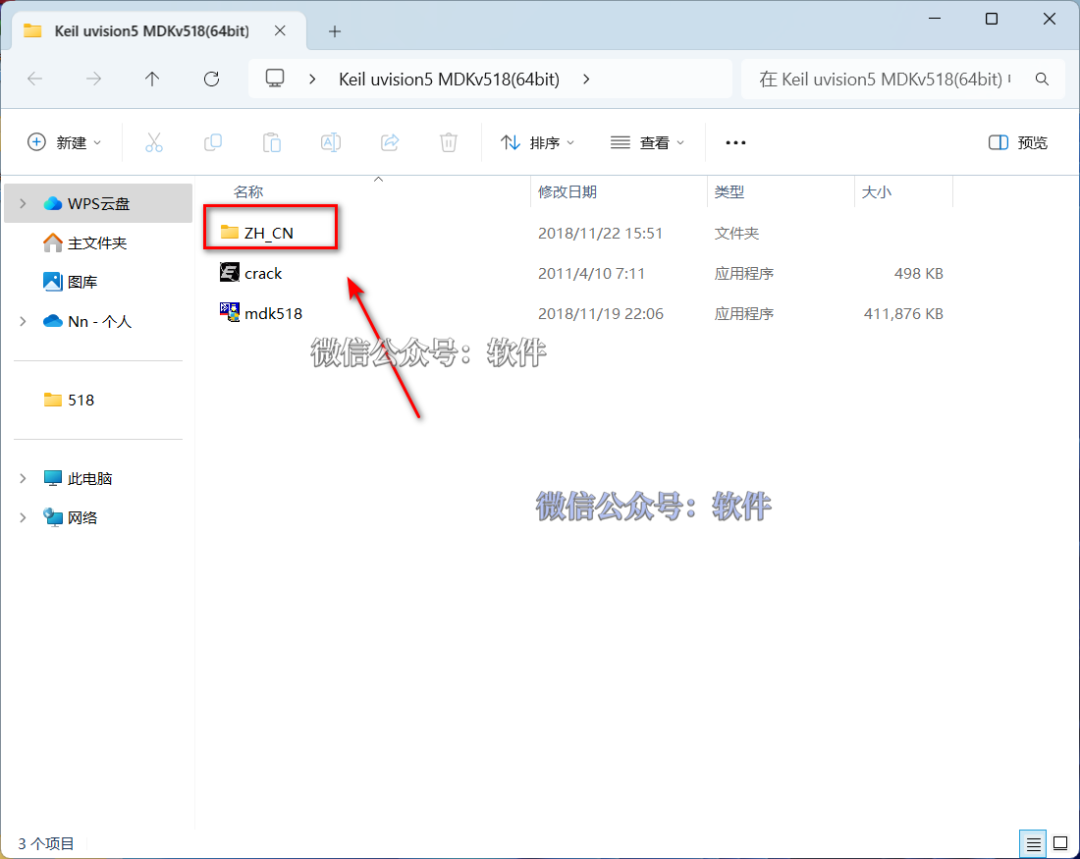Go up one folder level
Screen dimensions: 1080x859
(x=152, y=79)
